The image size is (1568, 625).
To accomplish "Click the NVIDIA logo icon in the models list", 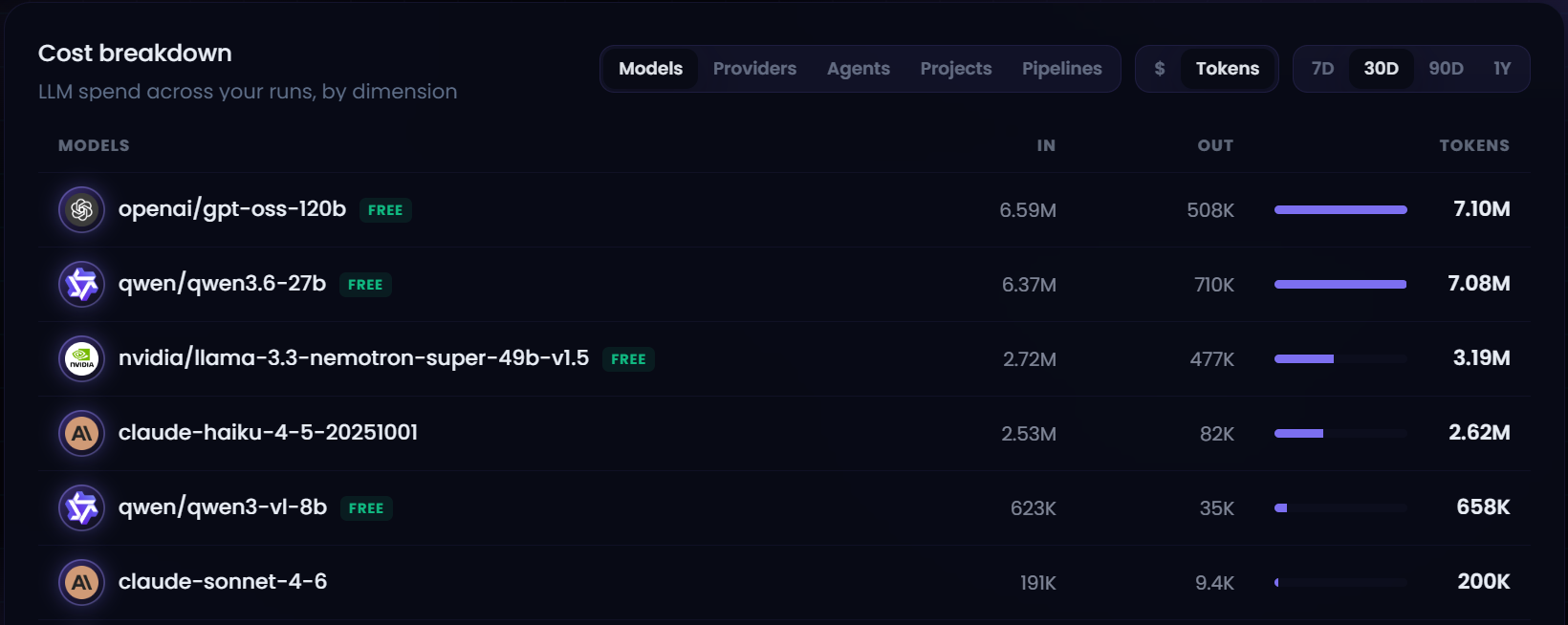I will [x=82, y=358].
